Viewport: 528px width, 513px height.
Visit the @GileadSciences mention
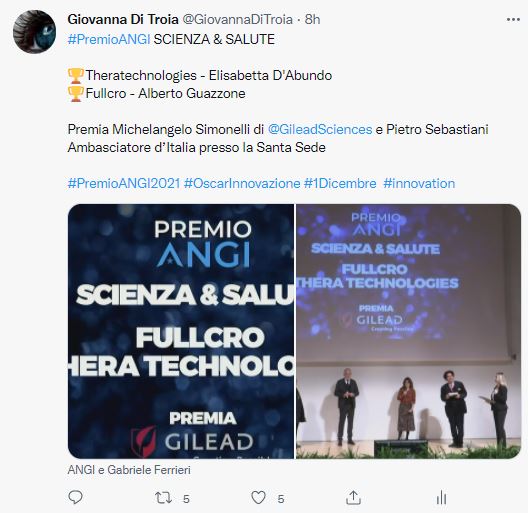point(320,129)
